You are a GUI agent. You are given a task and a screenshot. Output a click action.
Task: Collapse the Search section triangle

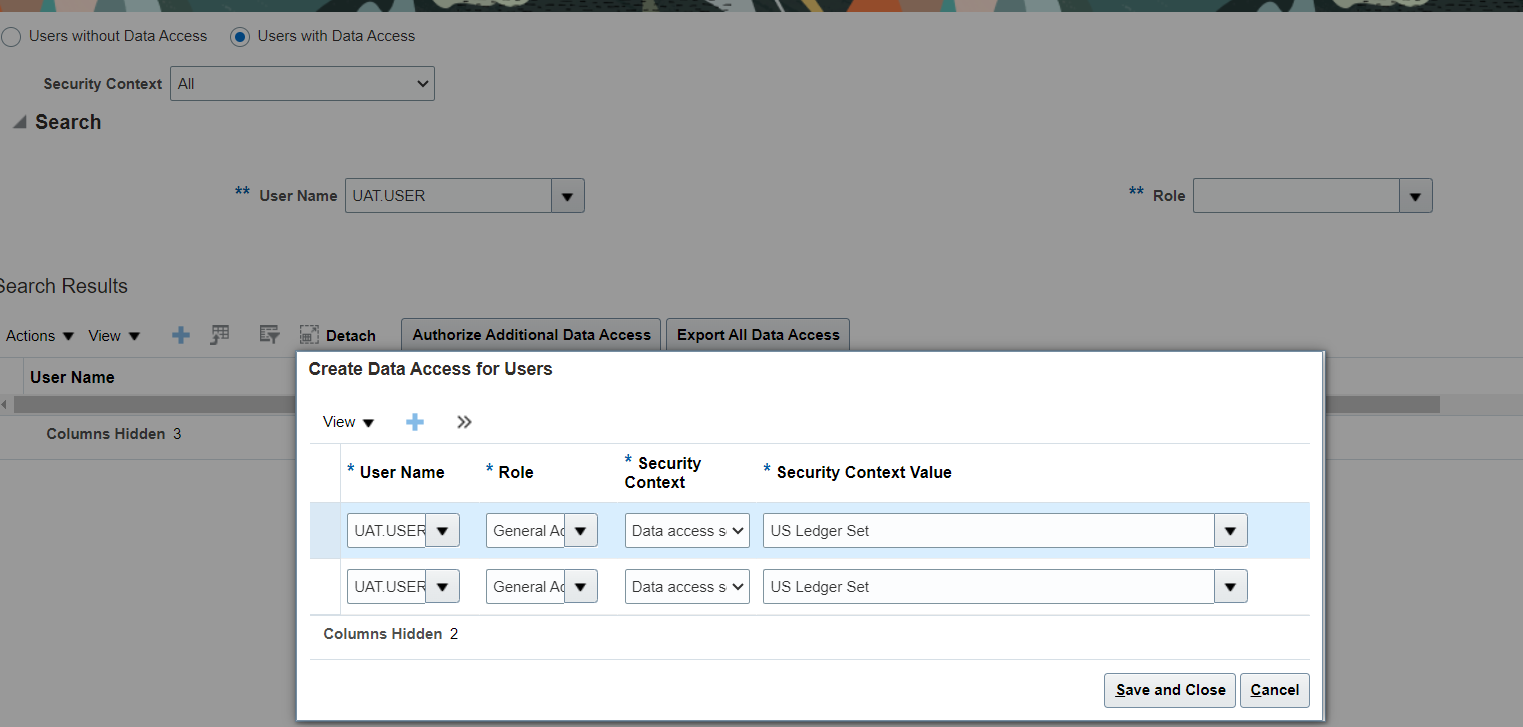19,122
